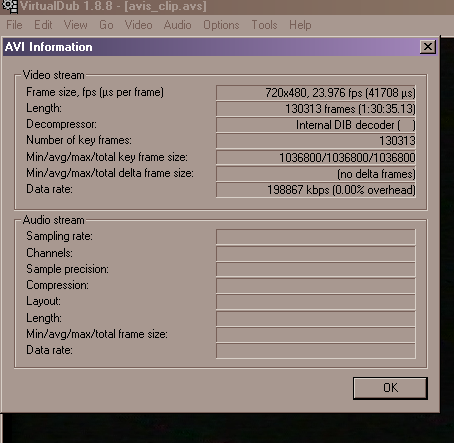Click the empty Sample precision field
The height and width of the screenshot is (443, 454).
coord(316,269)
